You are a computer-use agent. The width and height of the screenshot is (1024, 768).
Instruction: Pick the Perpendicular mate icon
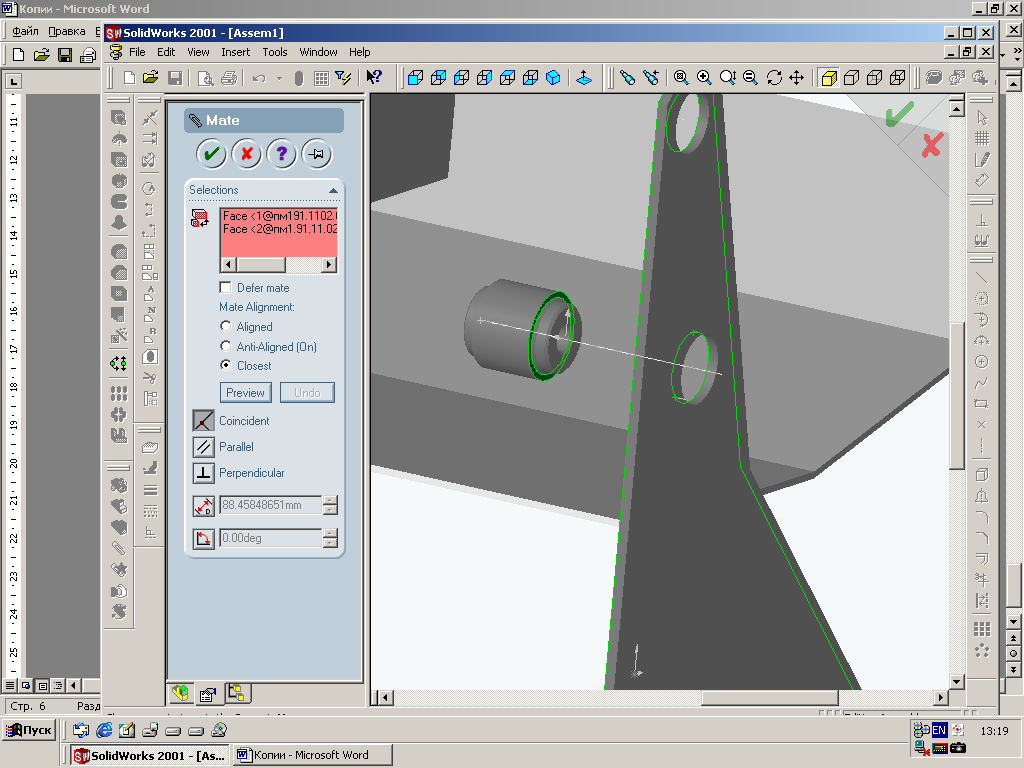(203, 473)
